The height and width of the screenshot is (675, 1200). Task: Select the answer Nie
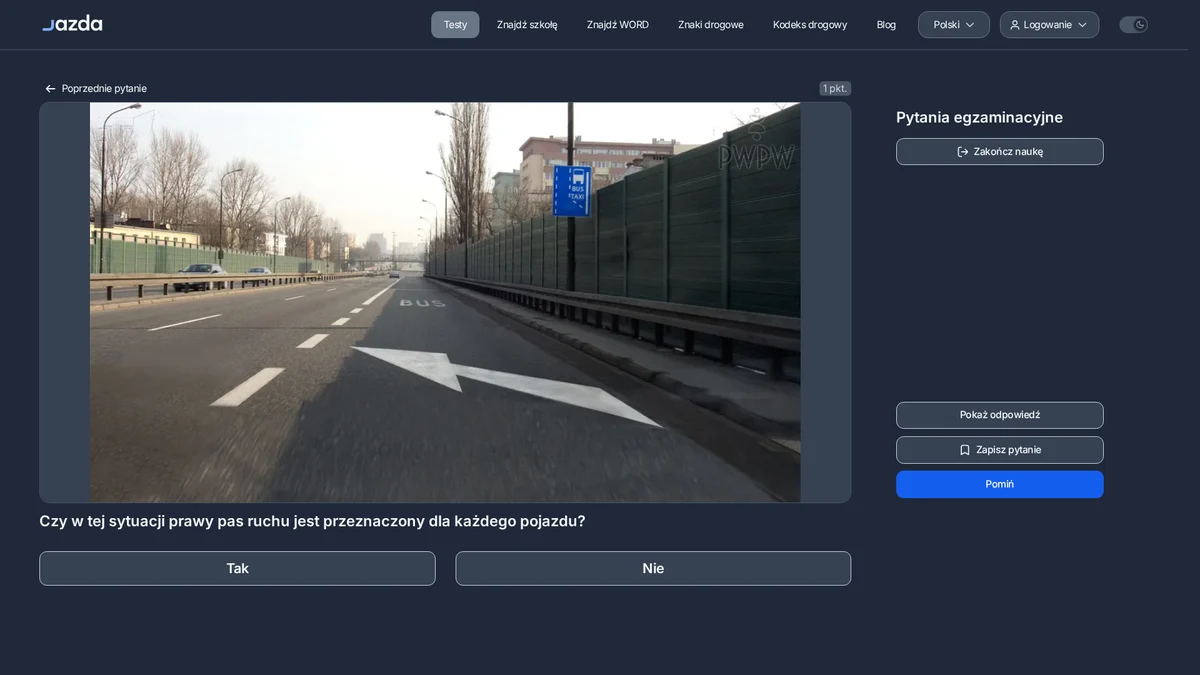[653, 568]
